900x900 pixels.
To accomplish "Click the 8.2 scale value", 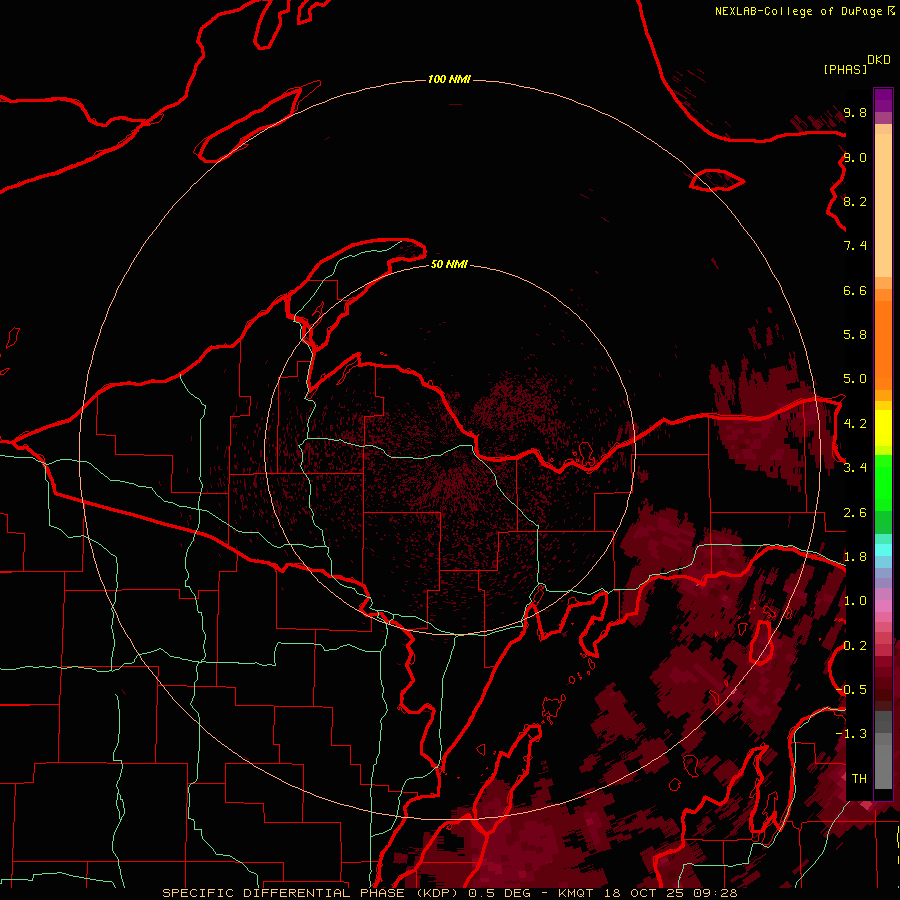I will point(855,201).
